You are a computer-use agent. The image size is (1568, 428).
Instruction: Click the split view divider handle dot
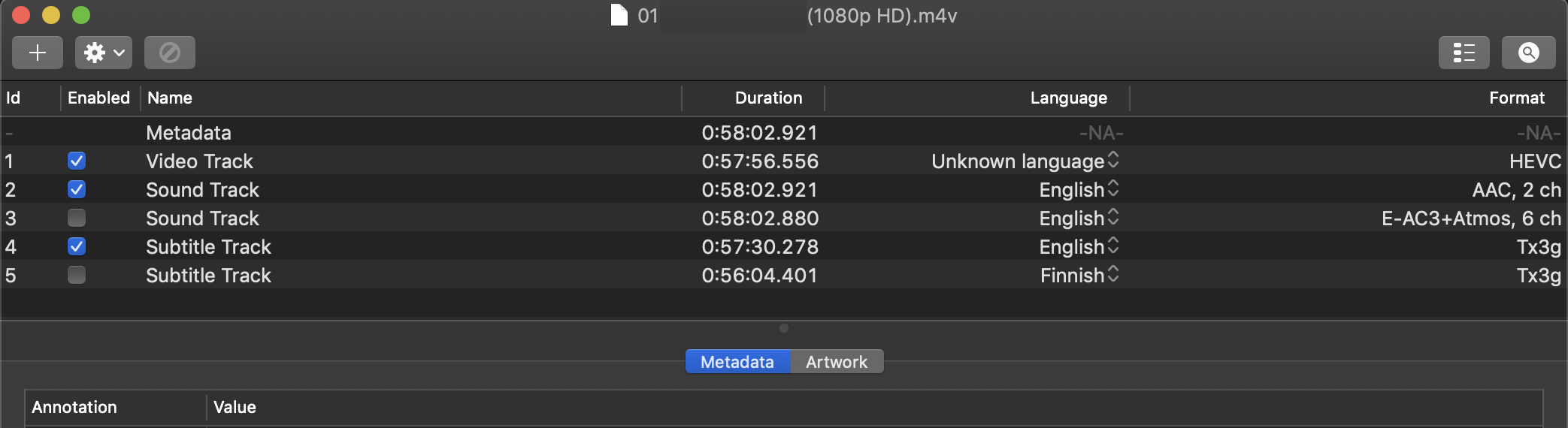[784, 328]
